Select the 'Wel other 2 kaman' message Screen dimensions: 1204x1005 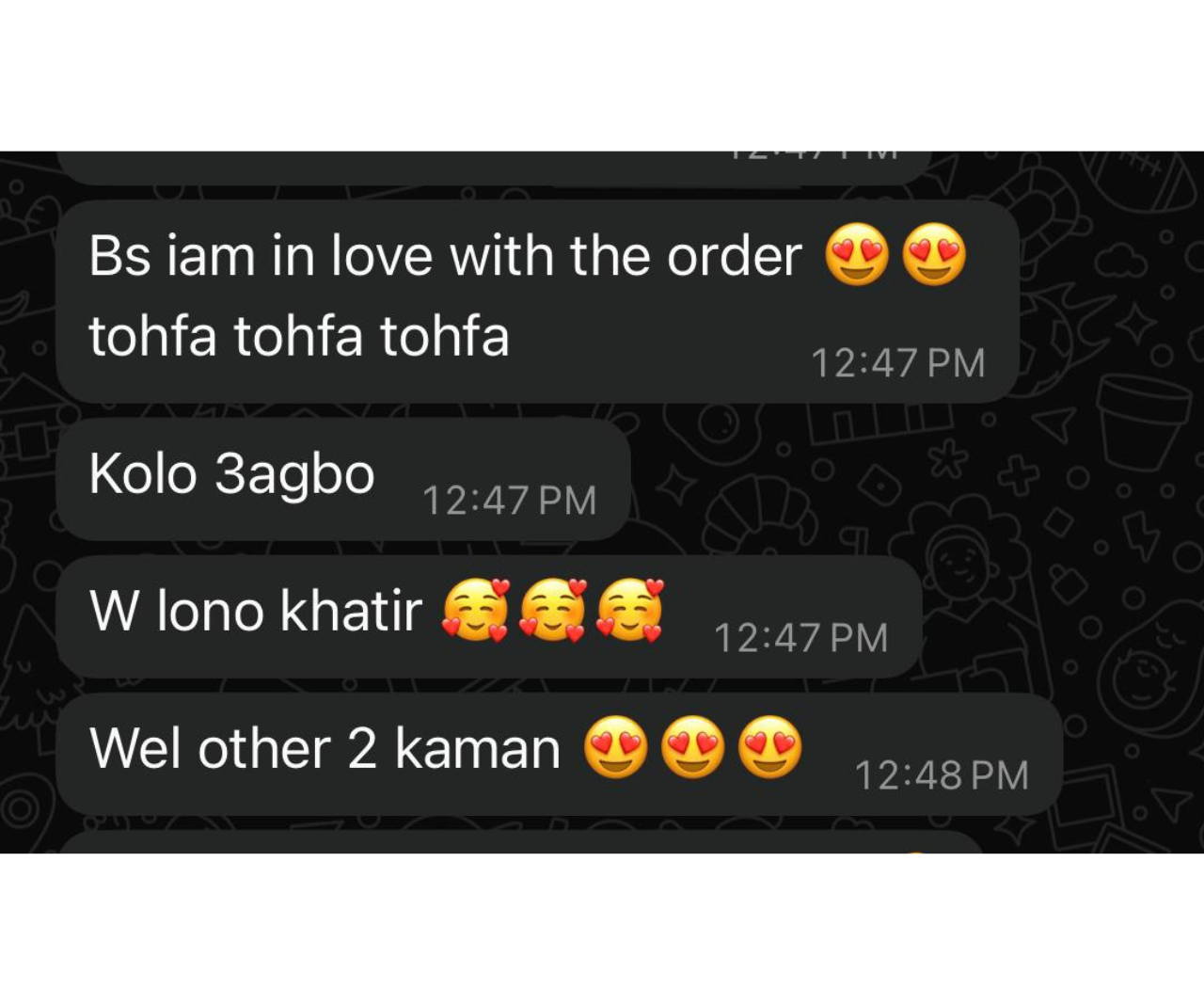[559, 755]
